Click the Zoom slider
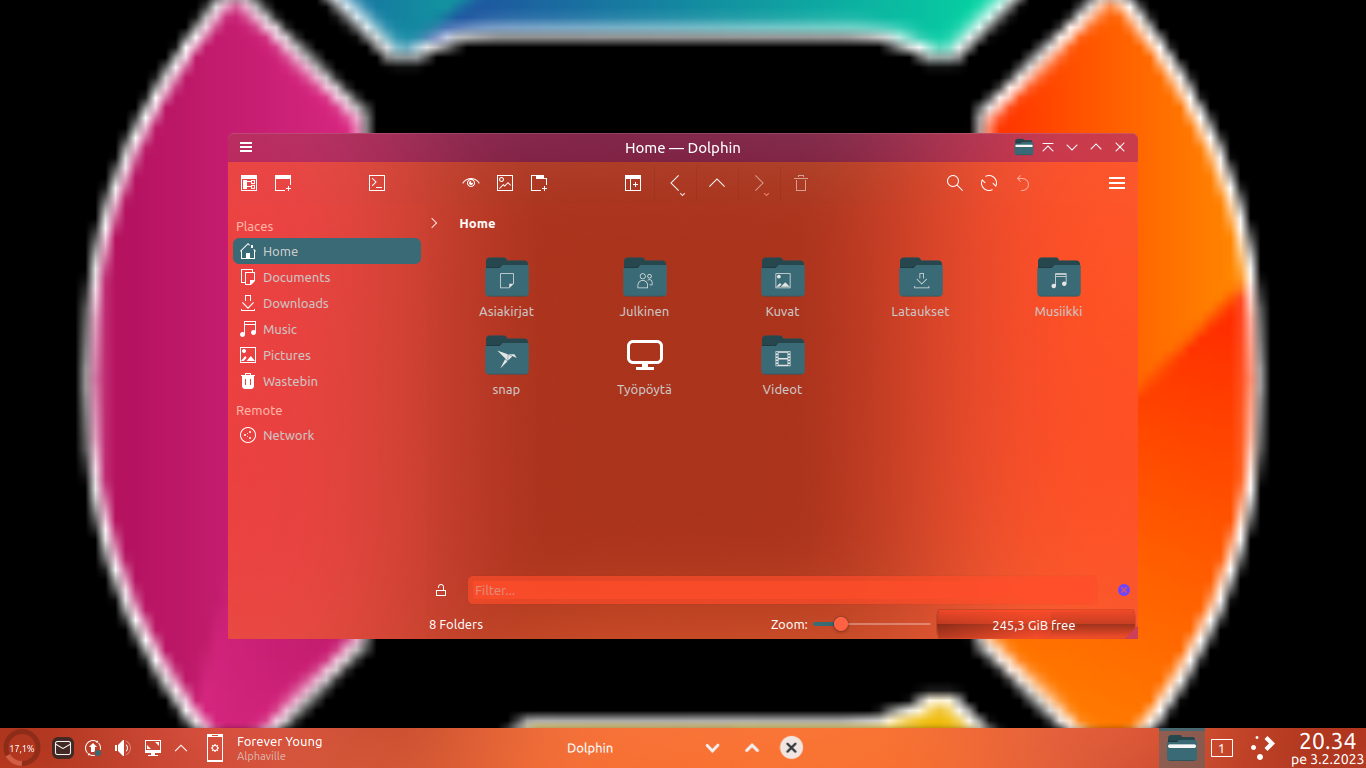1366x768 pixels. pyautogui.click(x=871, y=624)
